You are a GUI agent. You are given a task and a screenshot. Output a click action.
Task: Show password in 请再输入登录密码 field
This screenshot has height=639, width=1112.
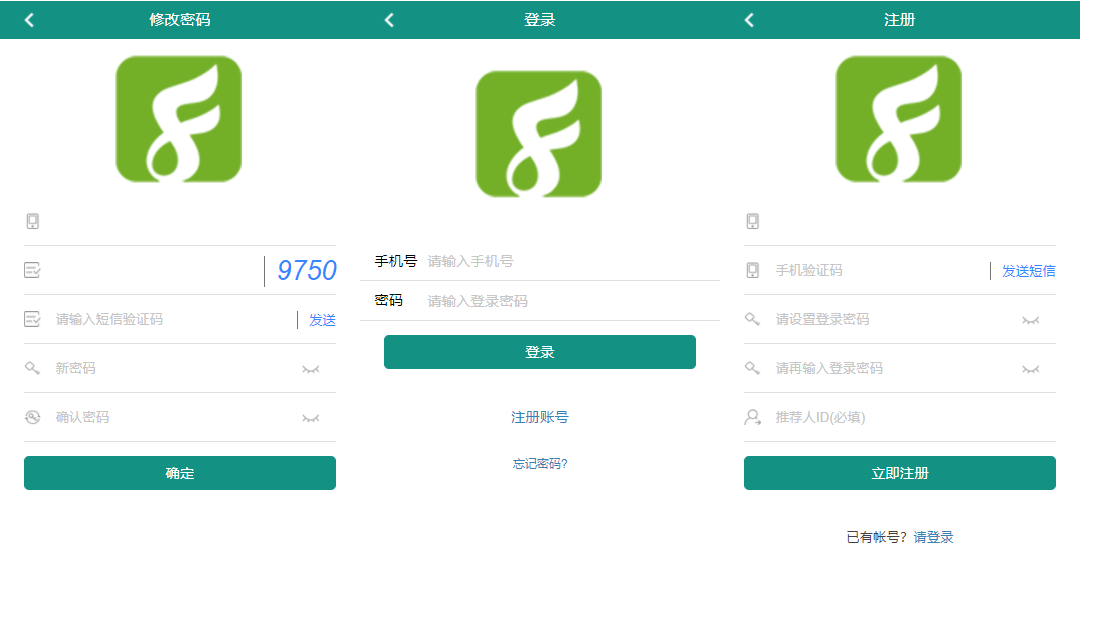tap(1030, 369)
